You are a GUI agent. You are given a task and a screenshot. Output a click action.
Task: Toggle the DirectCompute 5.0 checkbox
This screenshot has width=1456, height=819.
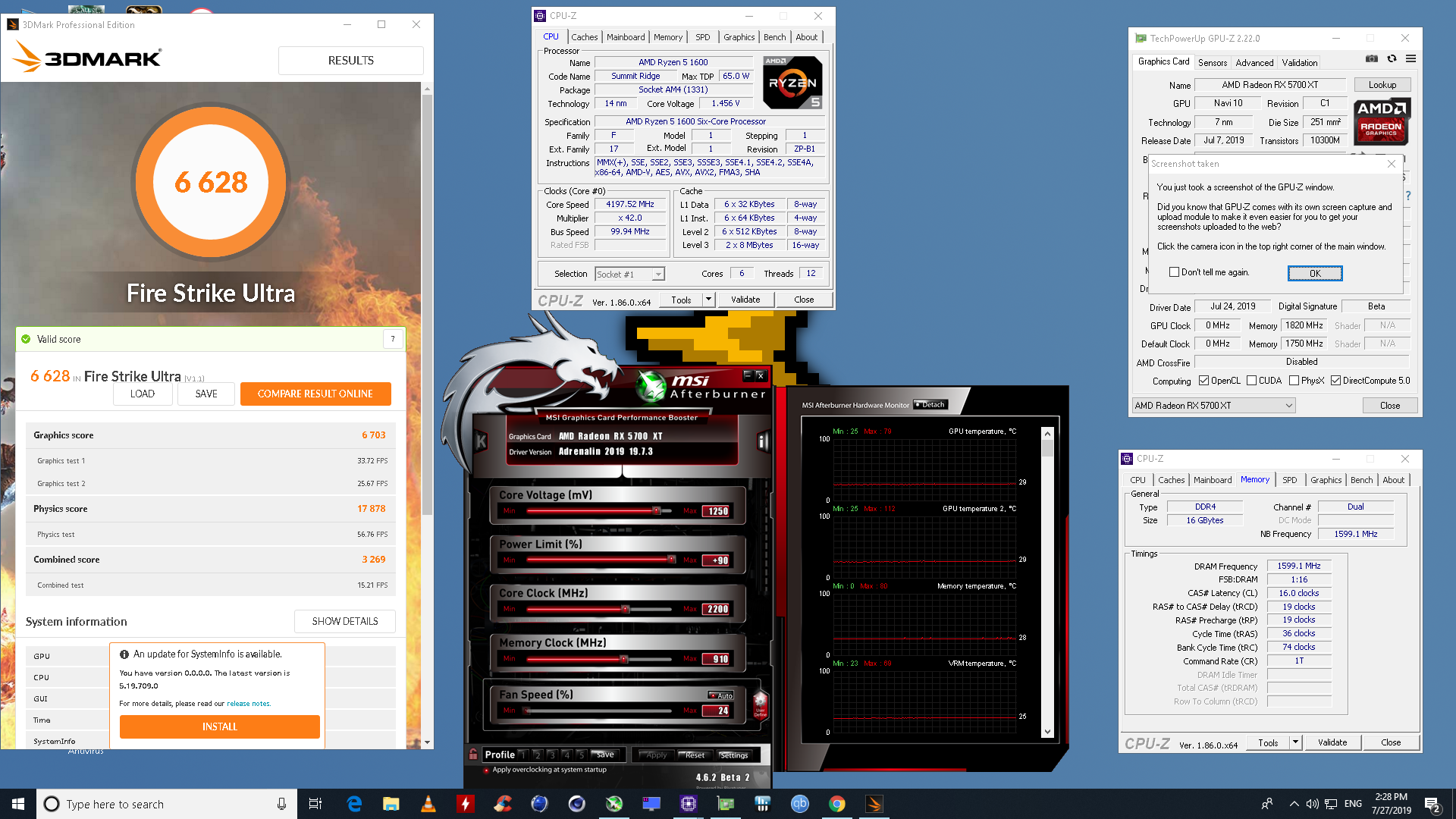(x=1335, y=381)
